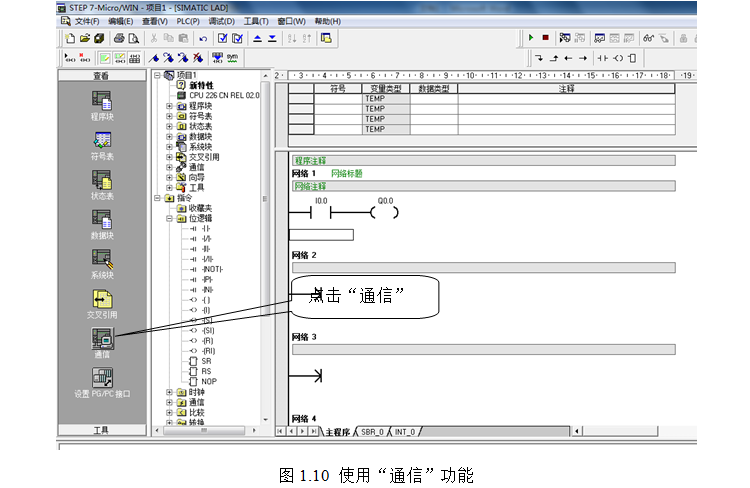Screen dimensions: 750x488
Task: Expand the 程序块 tree node
Action: [169, 106]
